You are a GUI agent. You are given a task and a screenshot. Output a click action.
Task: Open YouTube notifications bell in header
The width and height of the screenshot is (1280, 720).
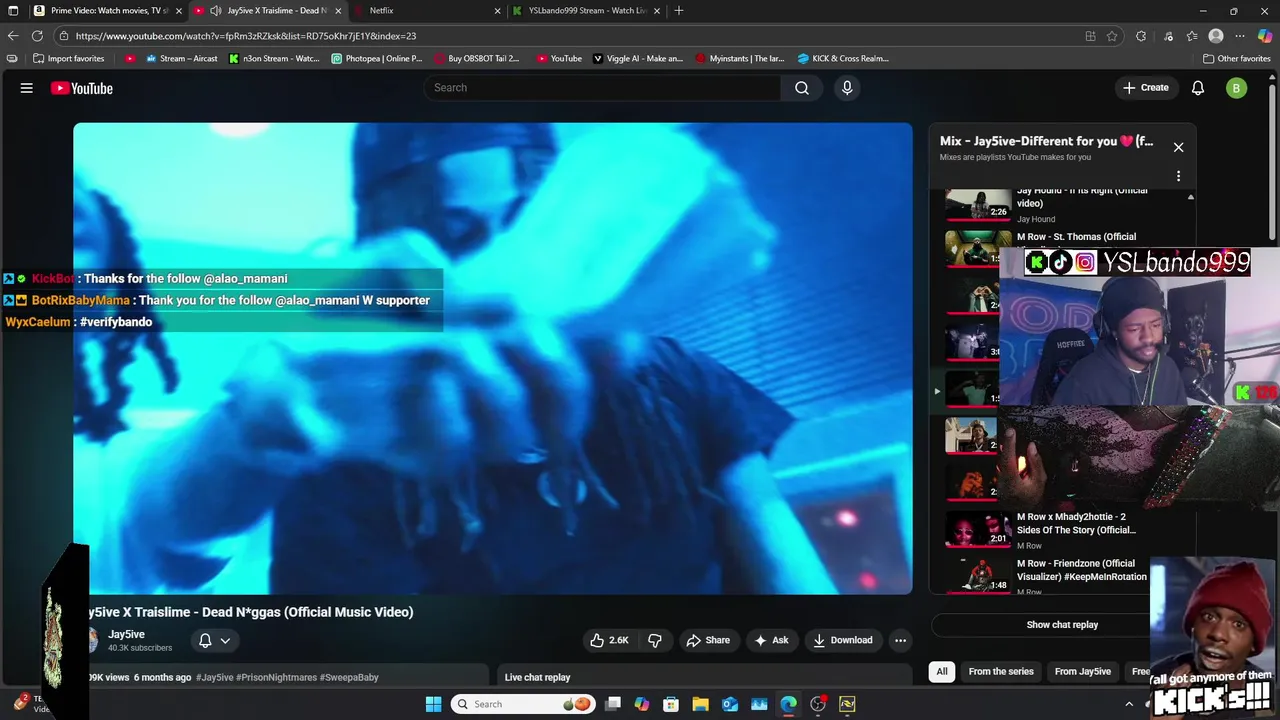1198,88
